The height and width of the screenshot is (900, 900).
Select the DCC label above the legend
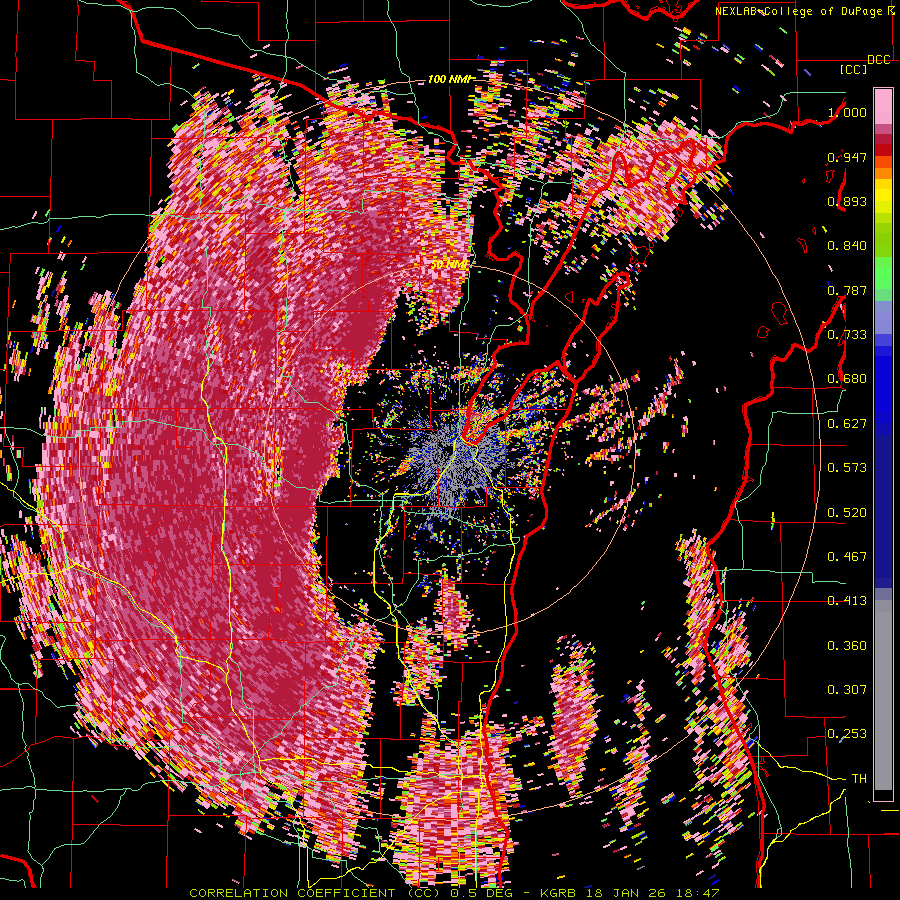[879, 60]
